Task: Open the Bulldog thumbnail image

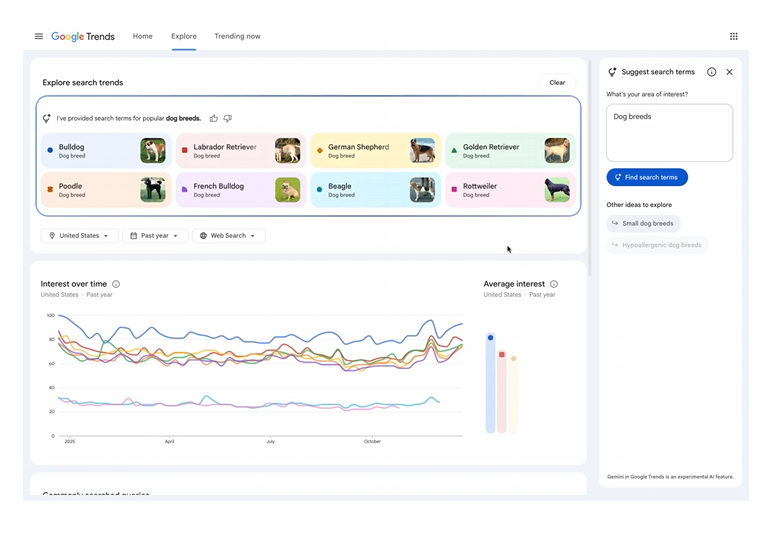Action: 153,151
